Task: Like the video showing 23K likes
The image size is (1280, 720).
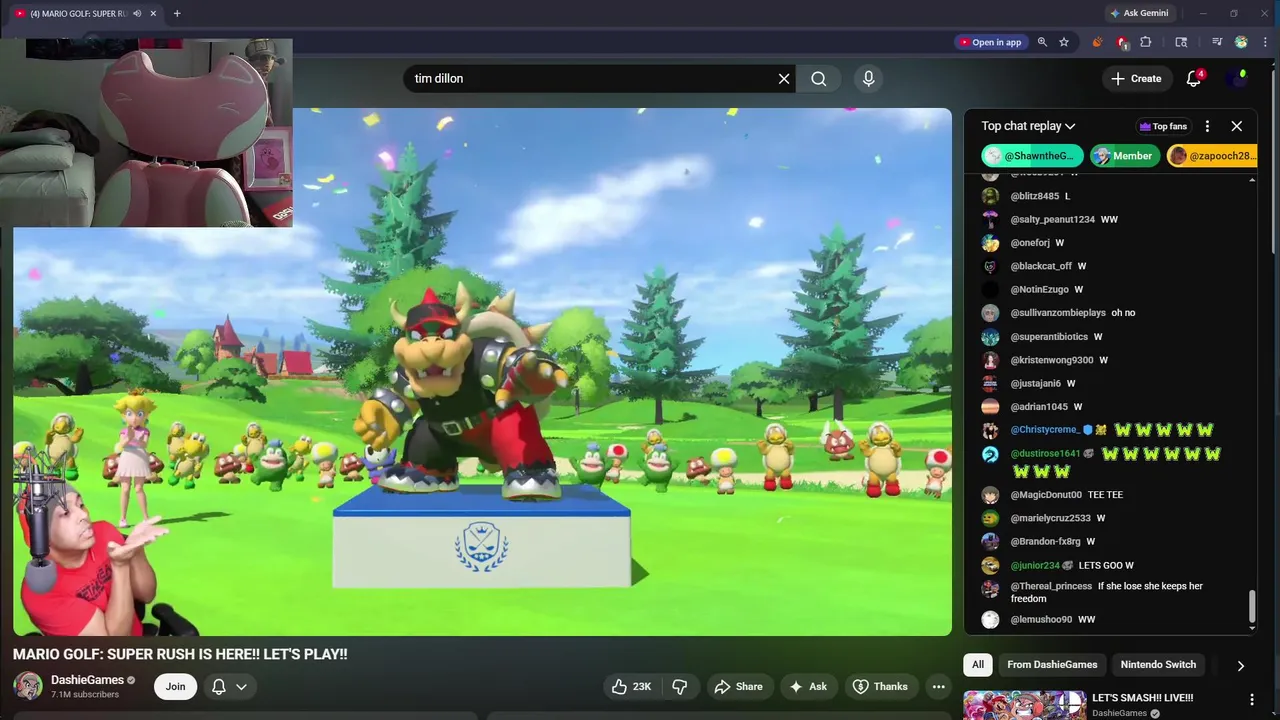Action: (x=632, y=686)
